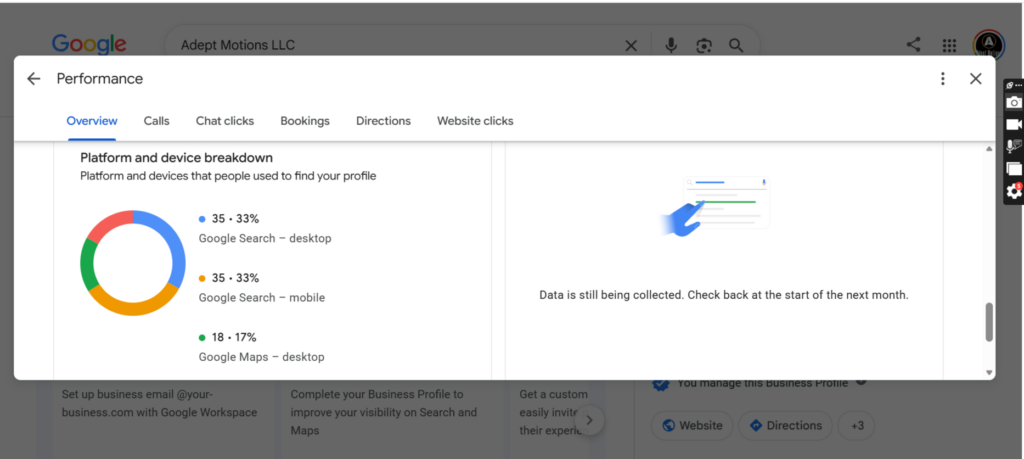The height and width of the screenshot is (459, 1024).
Task: Click the dialog vertical scrollbar thumb
Action: (x=989, y=322)
